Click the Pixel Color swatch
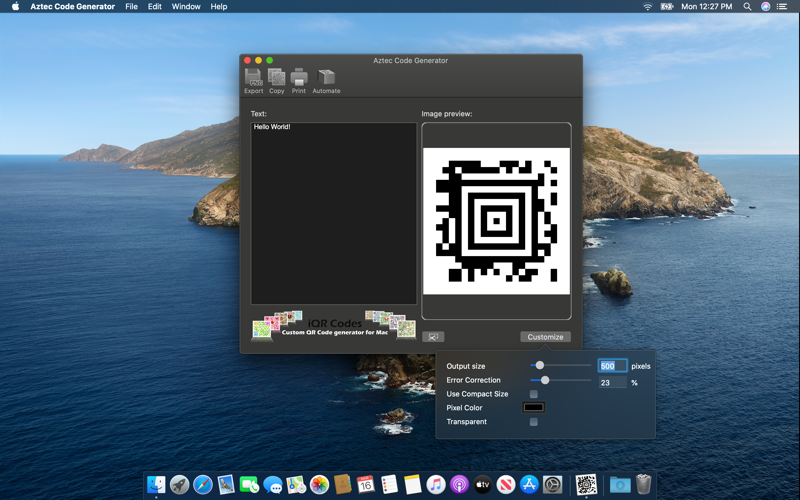Screen dimensions: 800x500 (534, 408)
